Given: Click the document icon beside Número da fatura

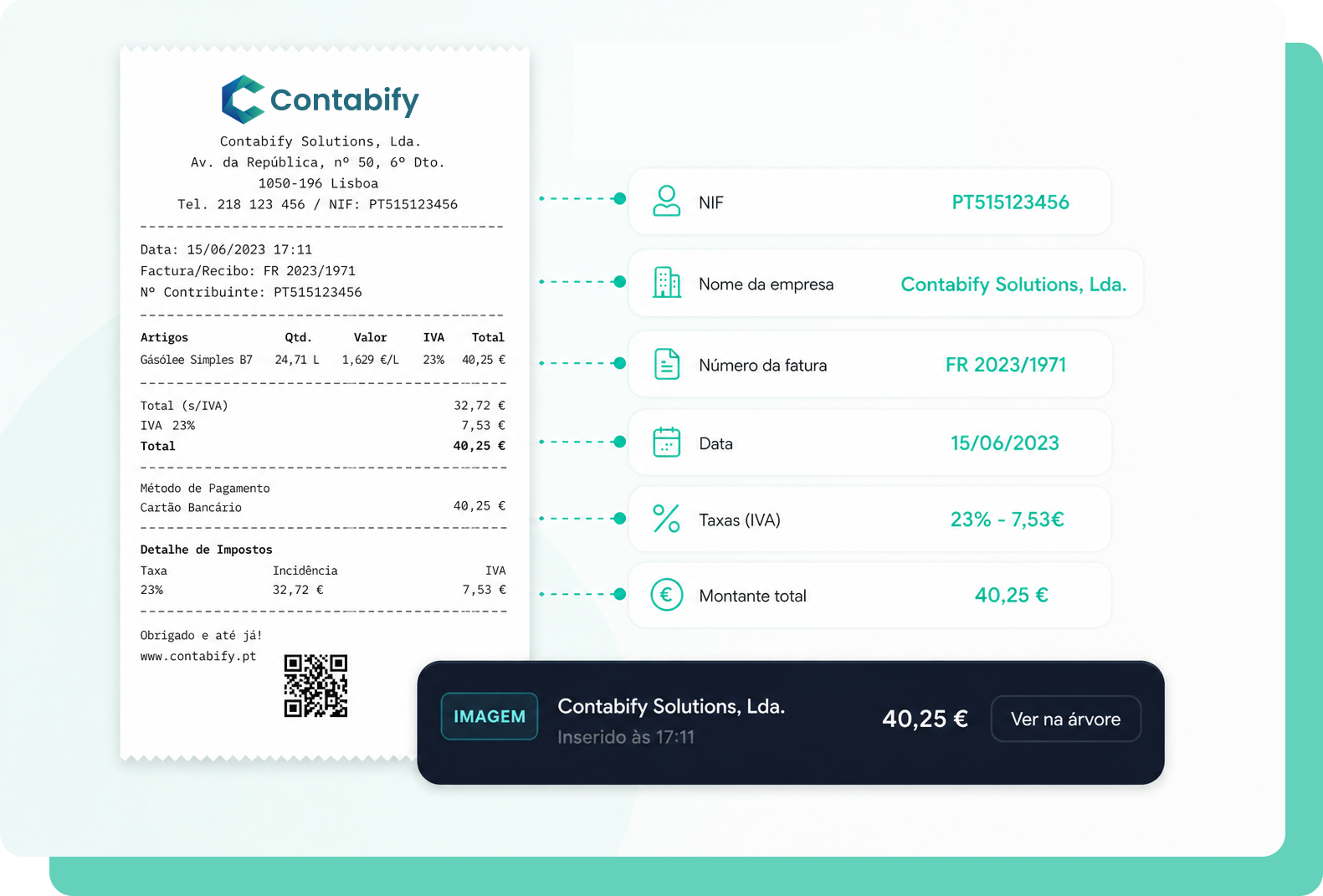Looking at the screenshot, I should 666,364.
